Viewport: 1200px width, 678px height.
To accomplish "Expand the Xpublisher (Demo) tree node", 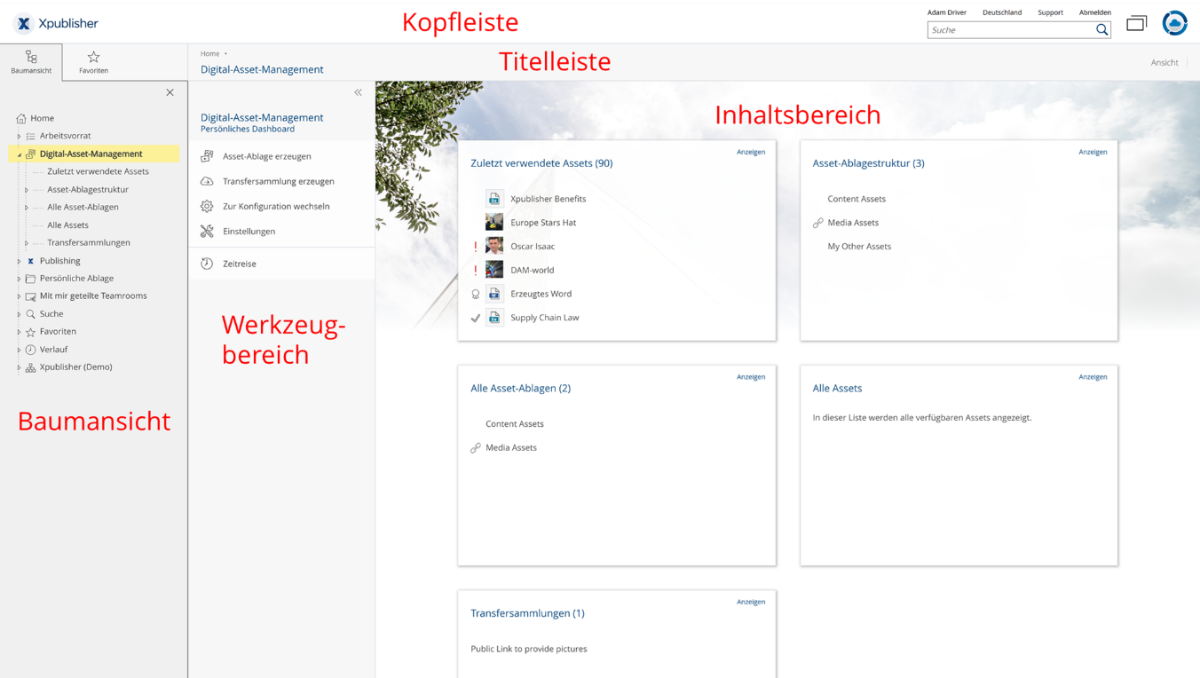I will pos(19,367).
